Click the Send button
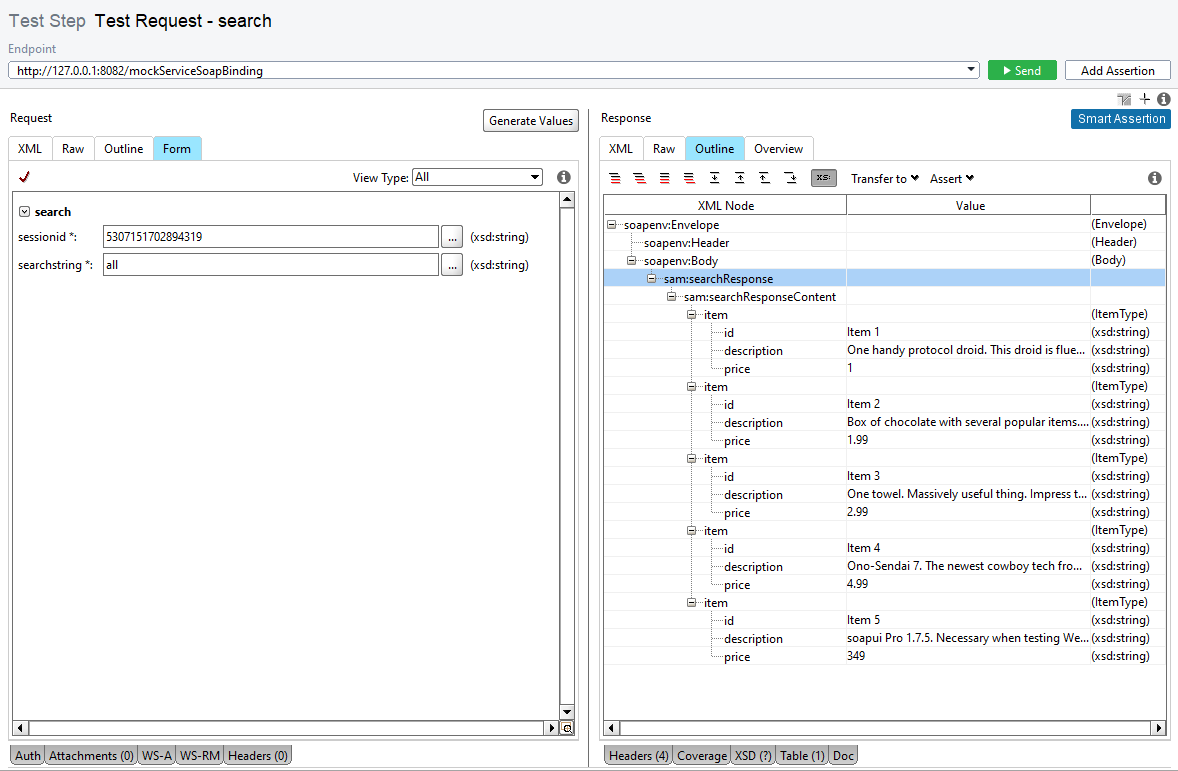Image resolution: width=1178 pixels, height=771 pixels. click(1022, 70)
